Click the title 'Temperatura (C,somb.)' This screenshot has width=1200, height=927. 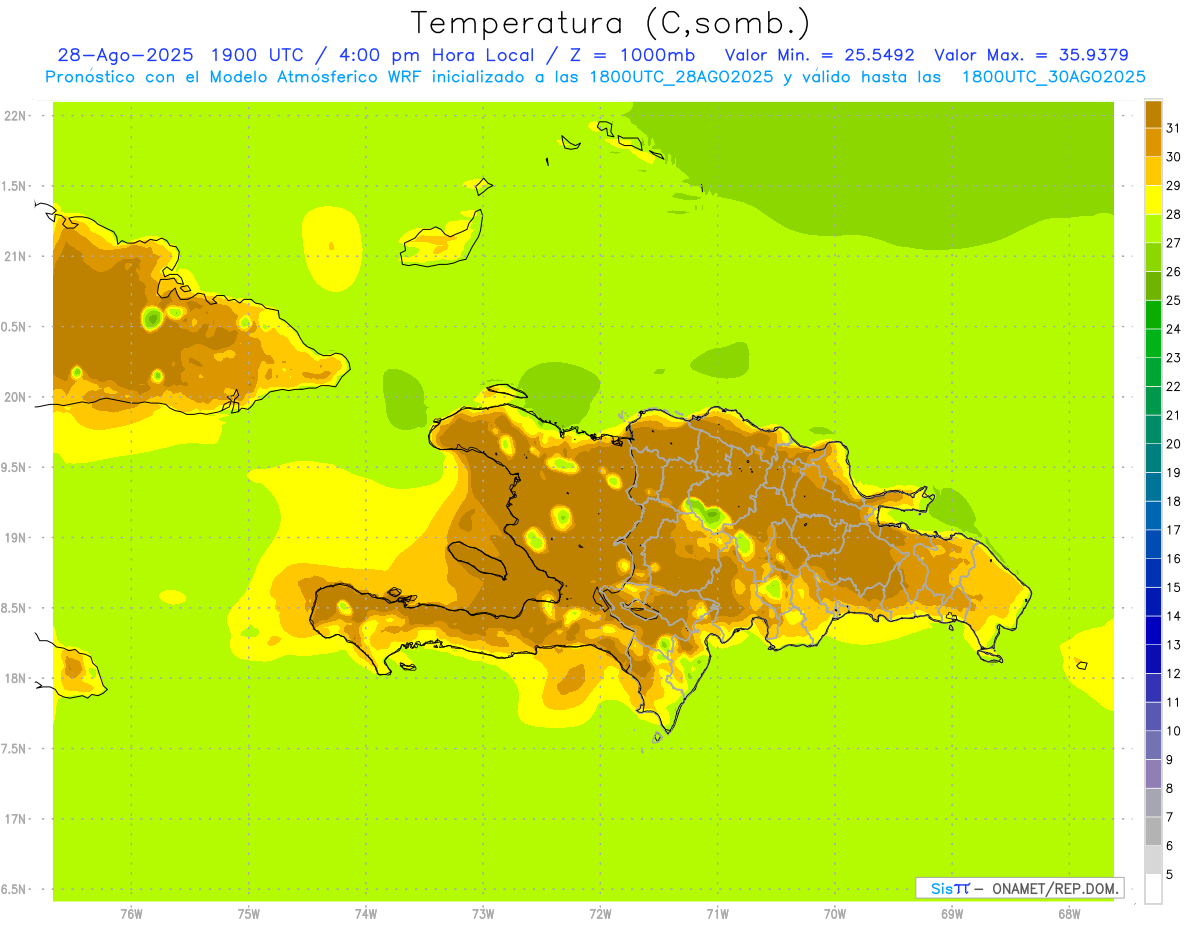point(611,22)
